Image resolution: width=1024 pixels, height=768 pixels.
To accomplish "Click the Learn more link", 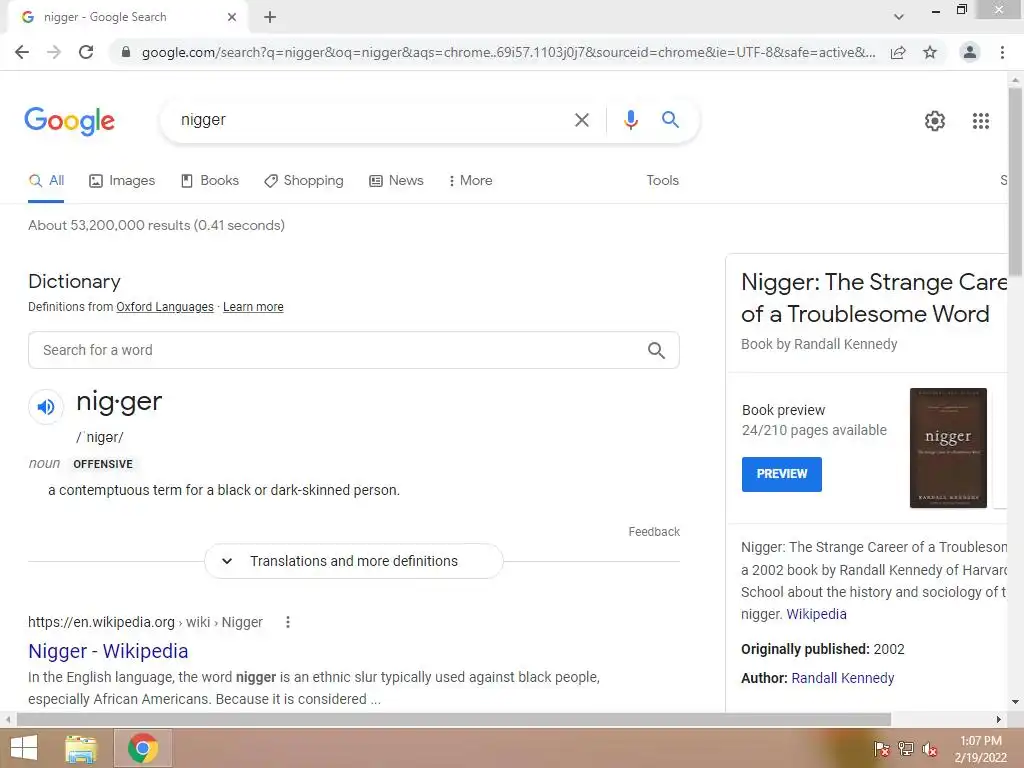I will click(x=253, y=307).
